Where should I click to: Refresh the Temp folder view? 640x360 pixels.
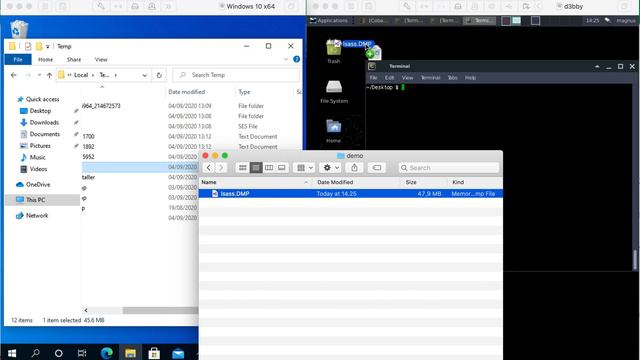coord(159,75)
